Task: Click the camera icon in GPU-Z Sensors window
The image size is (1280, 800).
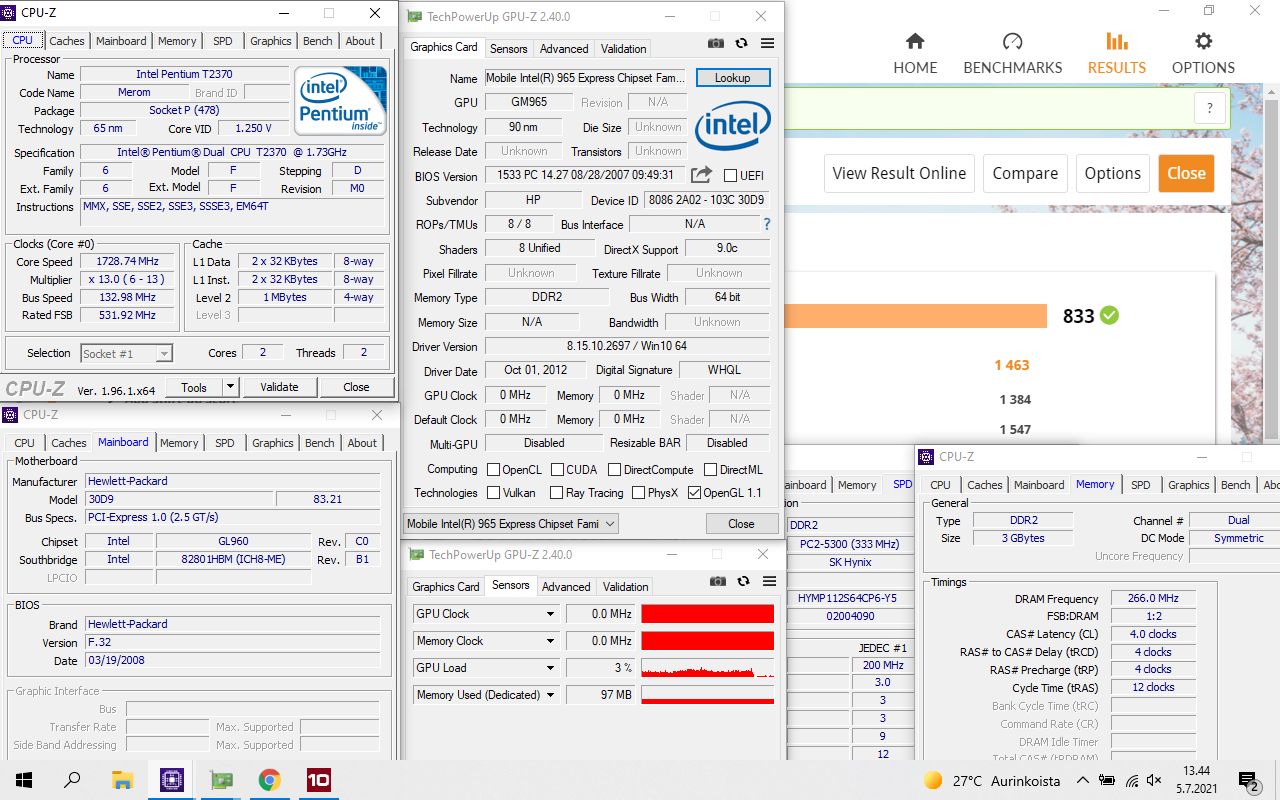Action: (718, 581)
